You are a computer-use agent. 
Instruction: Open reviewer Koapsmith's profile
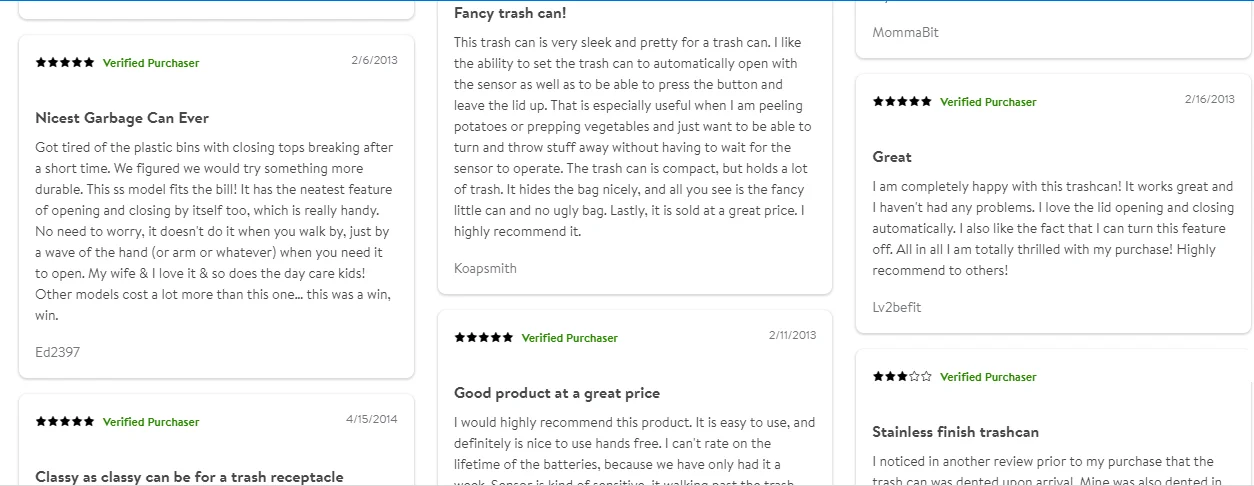point(485,268)
